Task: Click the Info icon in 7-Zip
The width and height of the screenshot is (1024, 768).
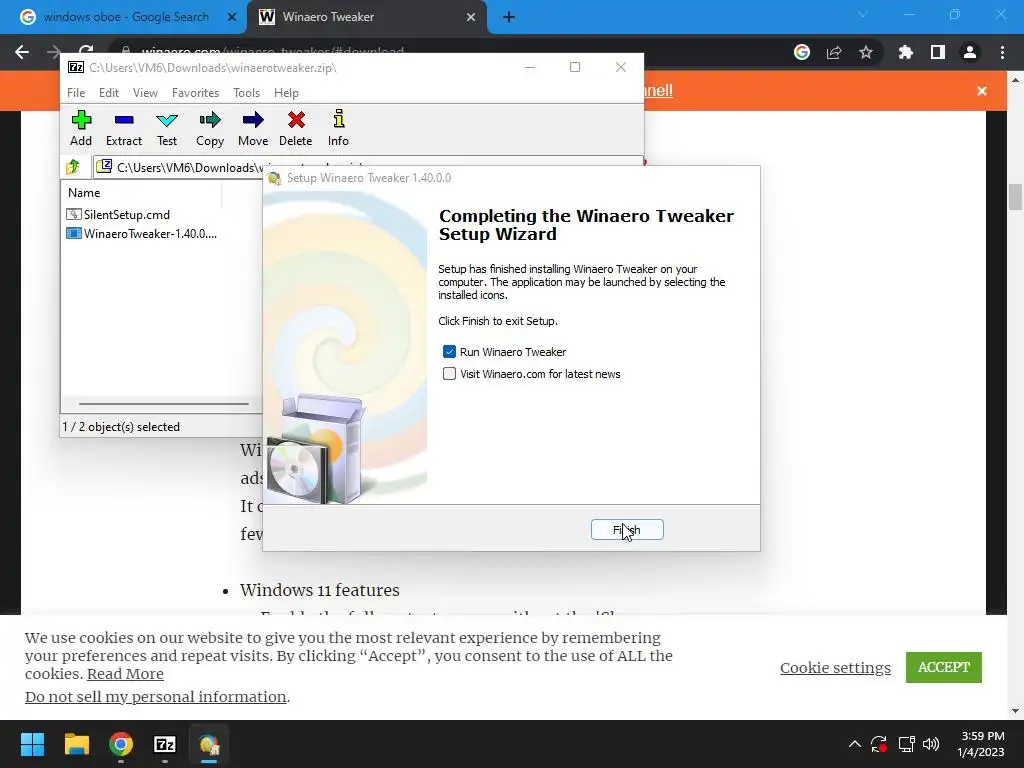Action: [x=338, y=128]
